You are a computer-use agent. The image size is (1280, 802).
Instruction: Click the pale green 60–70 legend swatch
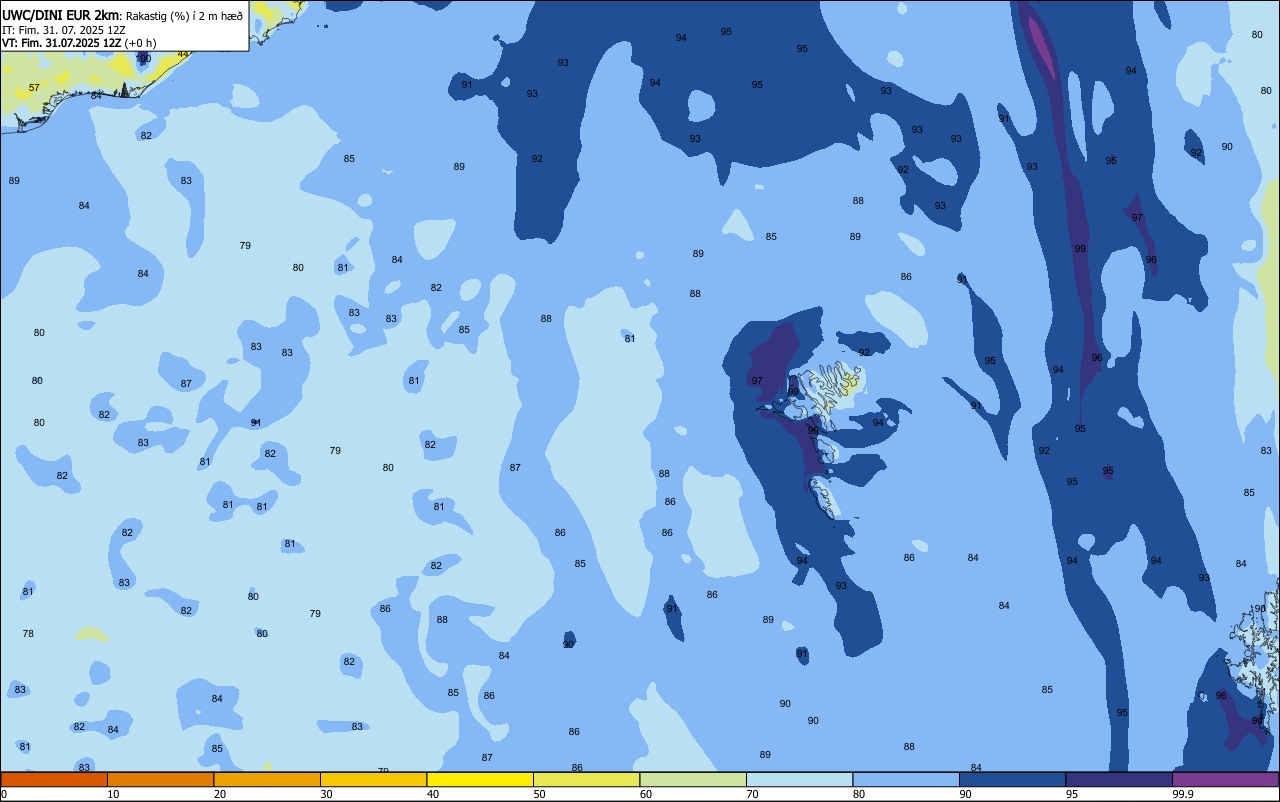[693, 779]
